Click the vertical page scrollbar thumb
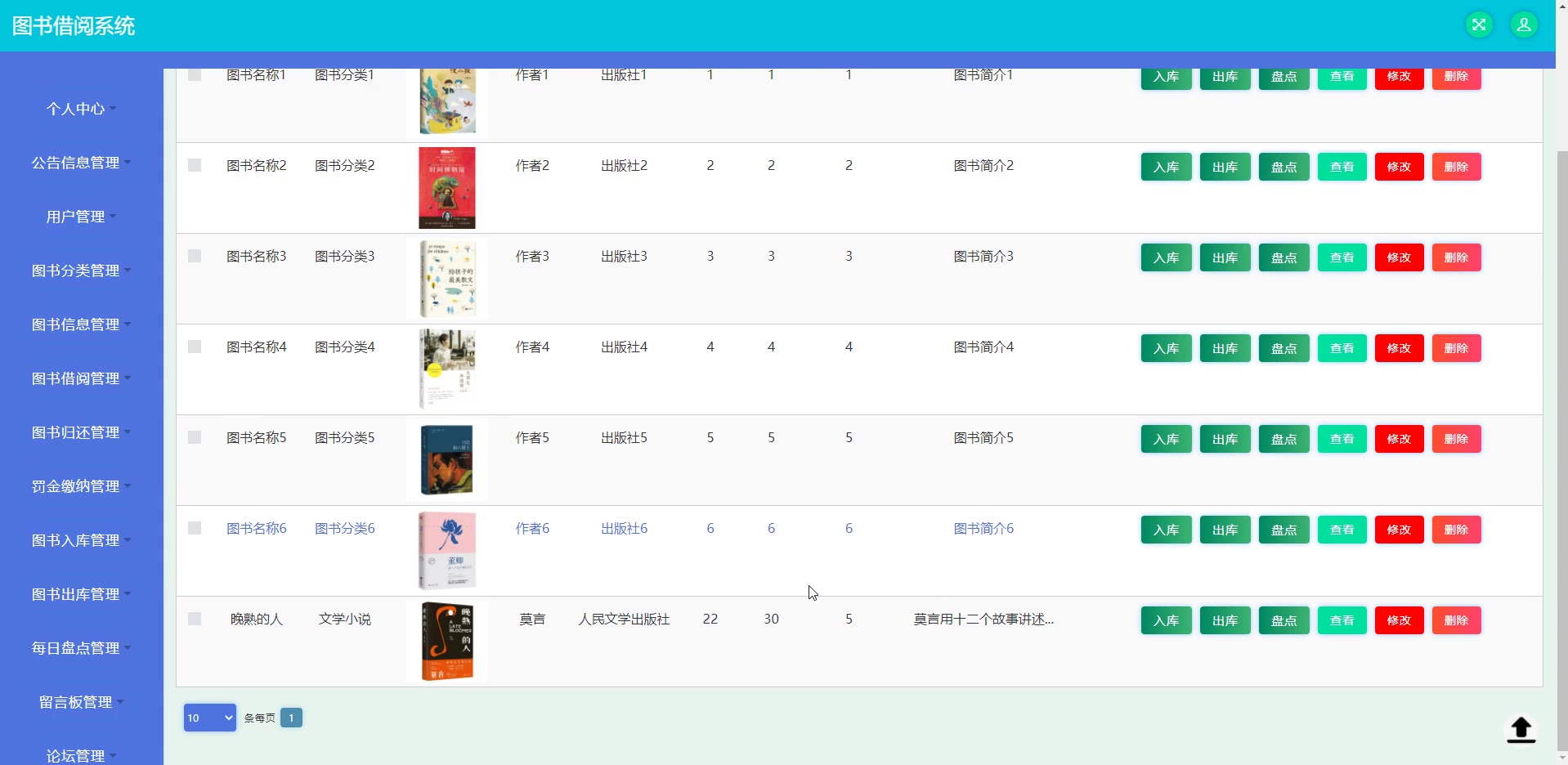The image size is (1568, 765). (1561, 450)
